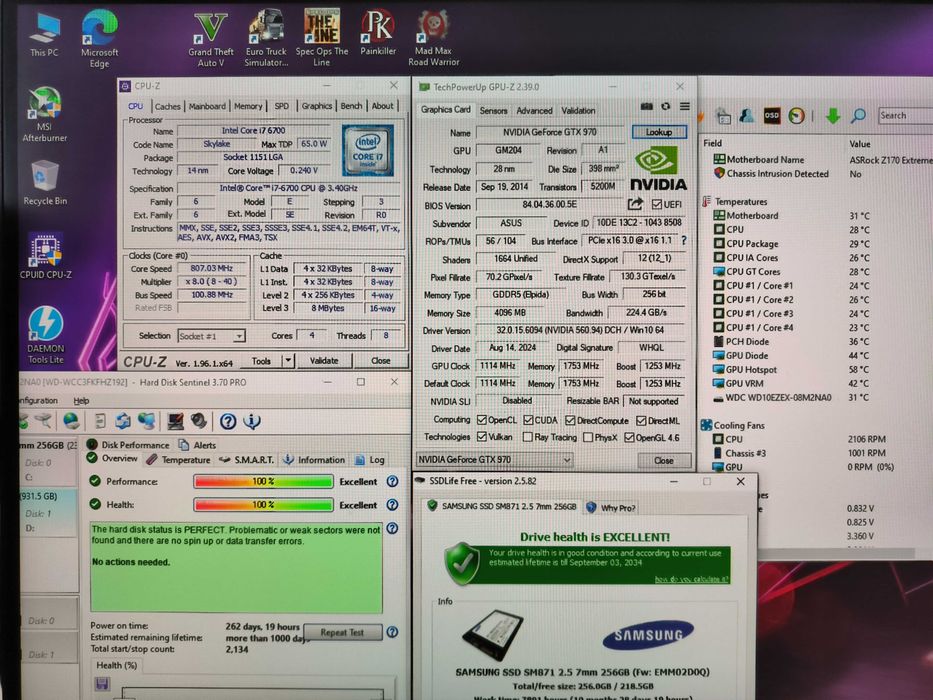Click the CPU-Z Close button

coord(381,361)
